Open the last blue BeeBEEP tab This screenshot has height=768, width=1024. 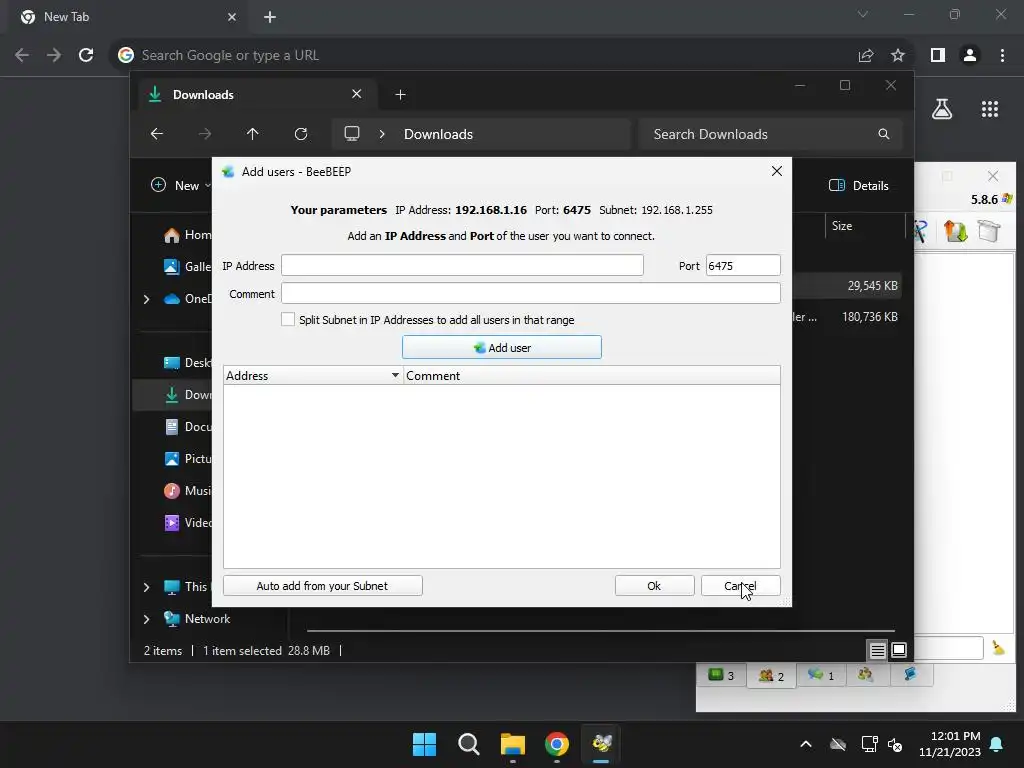(910, 675)
